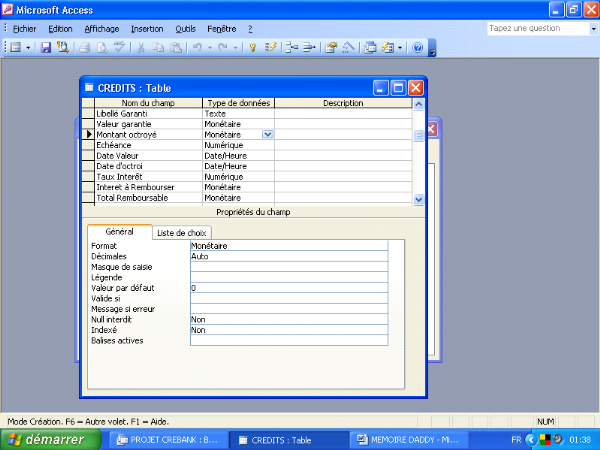Screen dimensions: 600x450
Task: Expand the 'Tapez une question' dropdown
Action: [592, 28]
